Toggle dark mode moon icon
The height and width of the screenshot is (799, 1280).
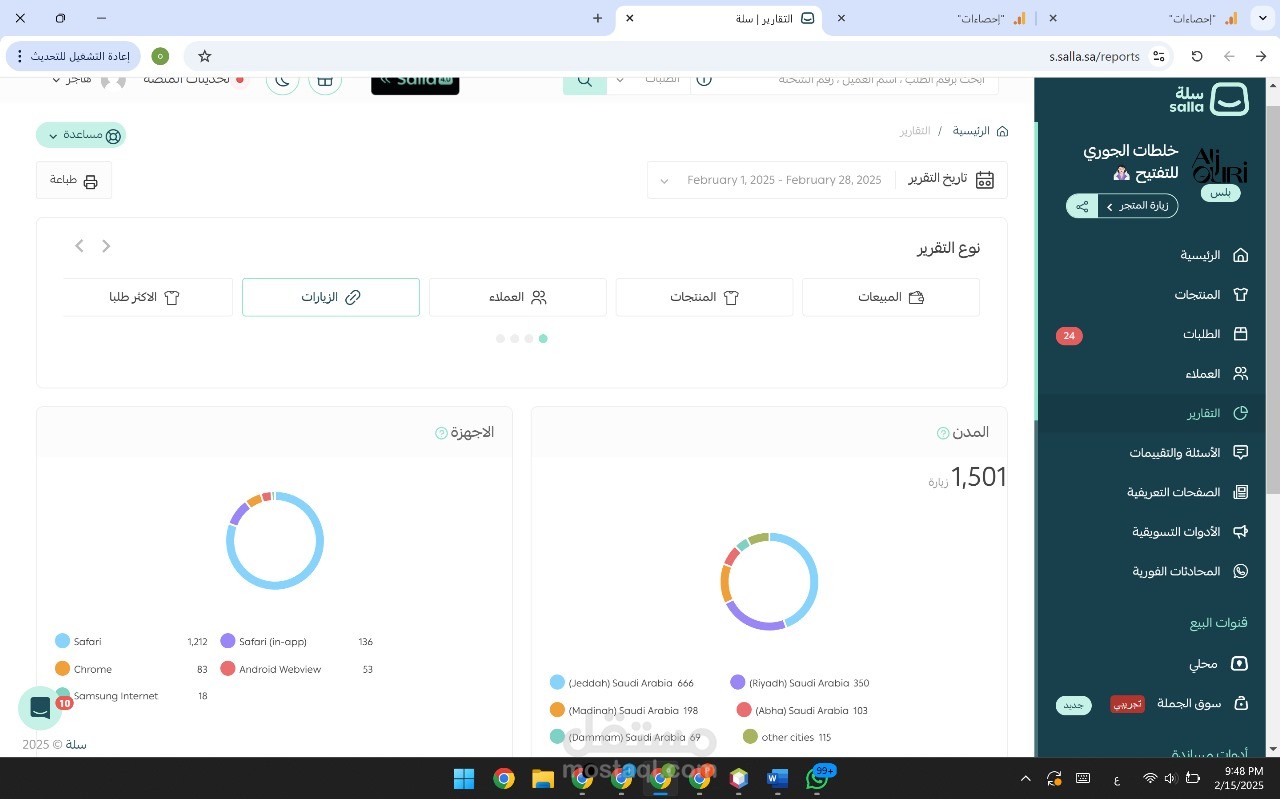click(x=283, y=81)
